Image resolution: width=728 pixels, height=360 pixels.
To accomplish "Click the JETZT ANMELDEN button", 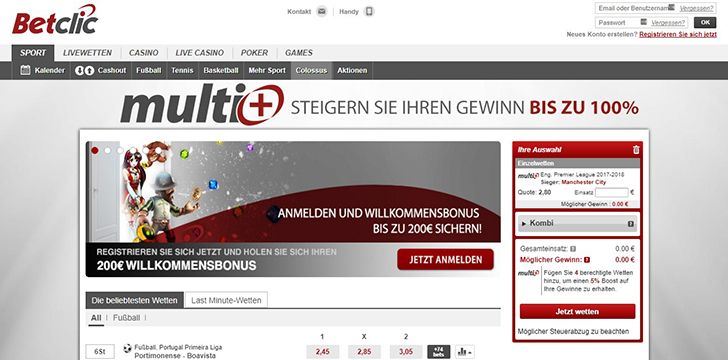I will pos(445,259).
